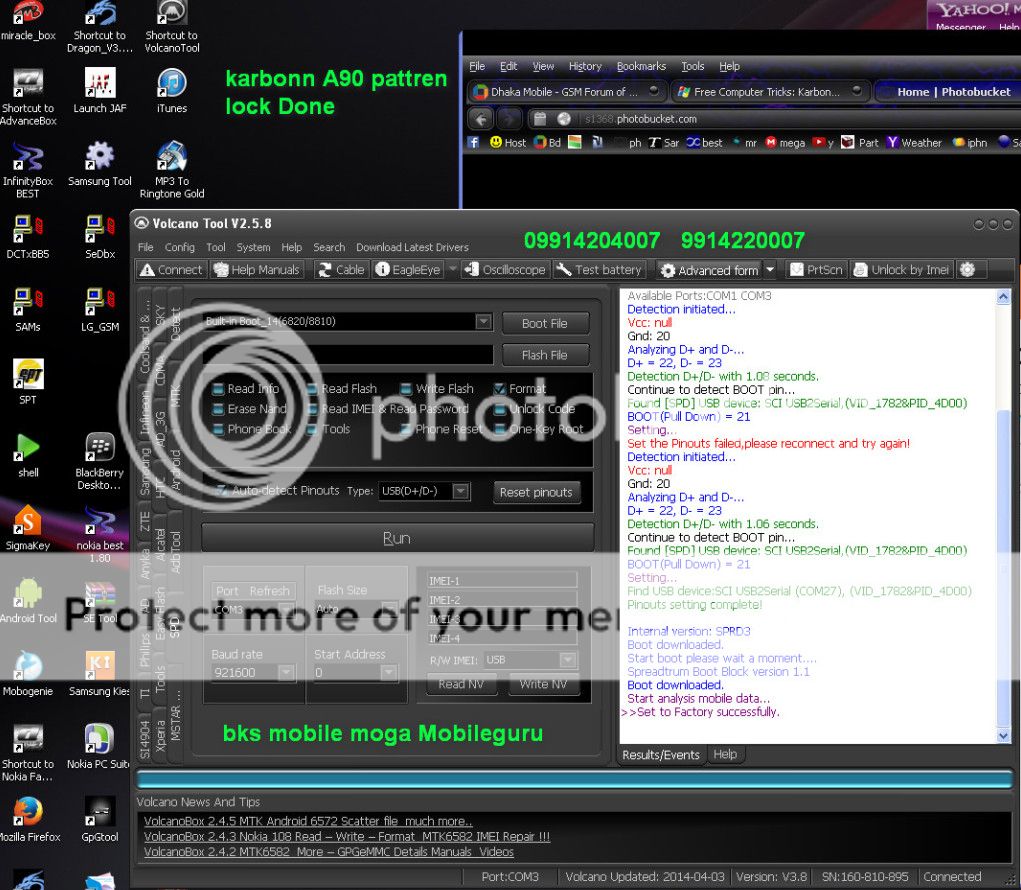Take a screenshot with PrtScn button
The image size is (1021, 890).
click(x=817, y=270)
